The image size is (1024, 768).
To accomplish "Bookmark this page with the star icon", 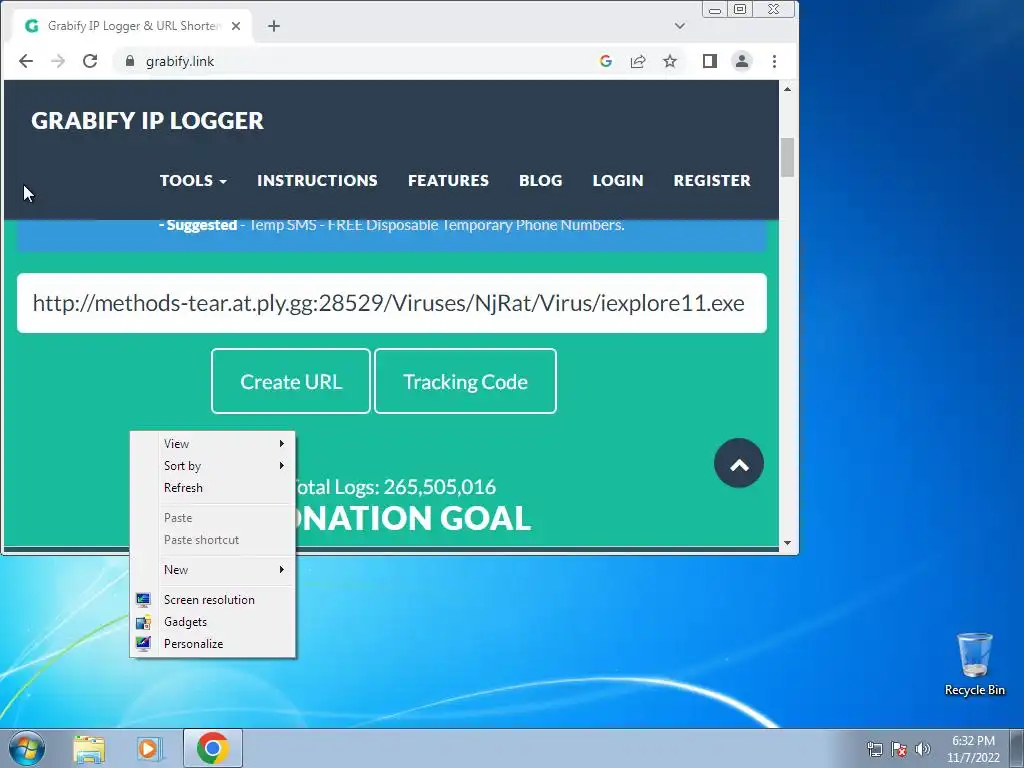I will click(x=669, y=61).
